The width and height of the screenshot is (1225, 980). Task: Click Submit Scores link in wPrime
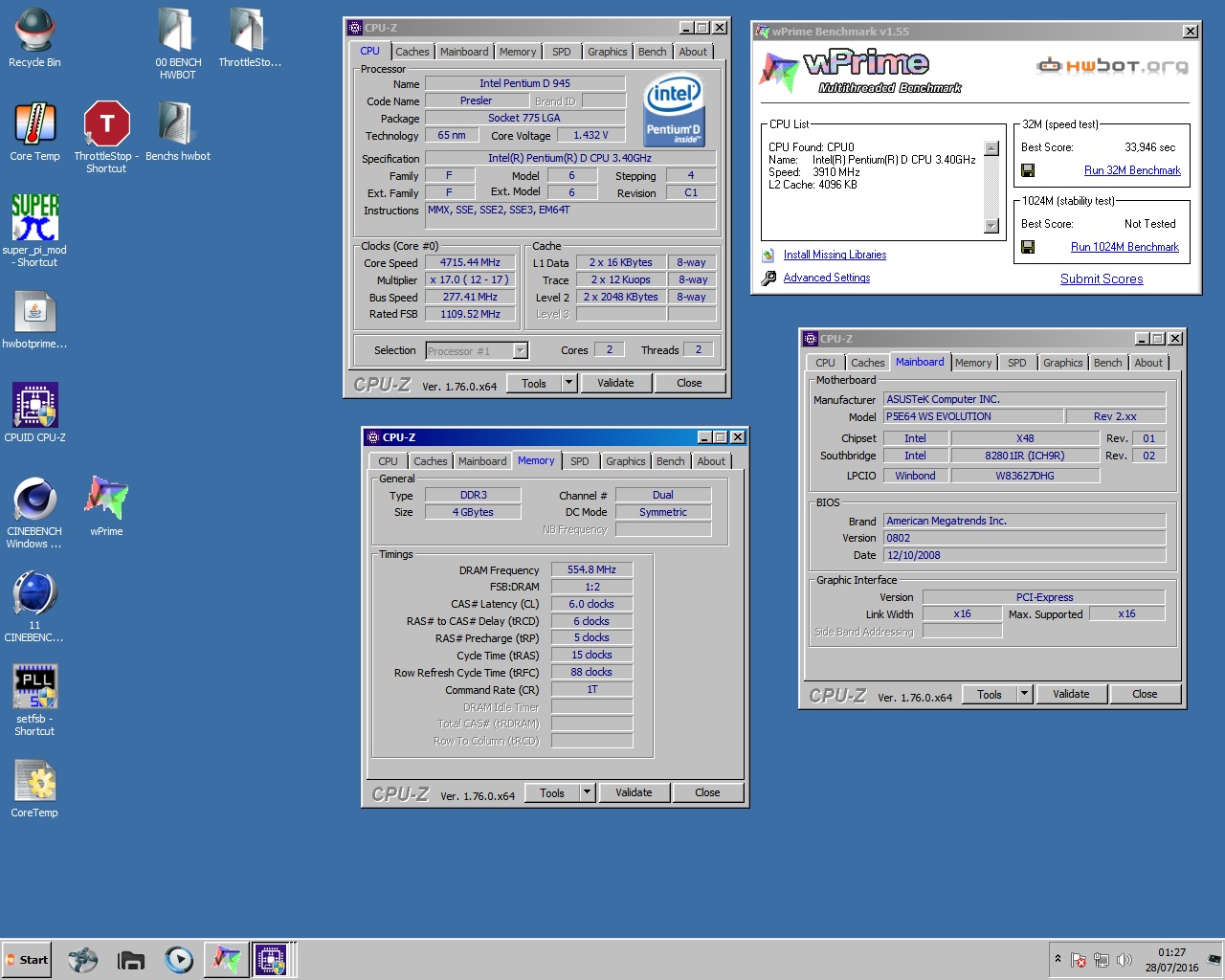tap(1102, 278)
